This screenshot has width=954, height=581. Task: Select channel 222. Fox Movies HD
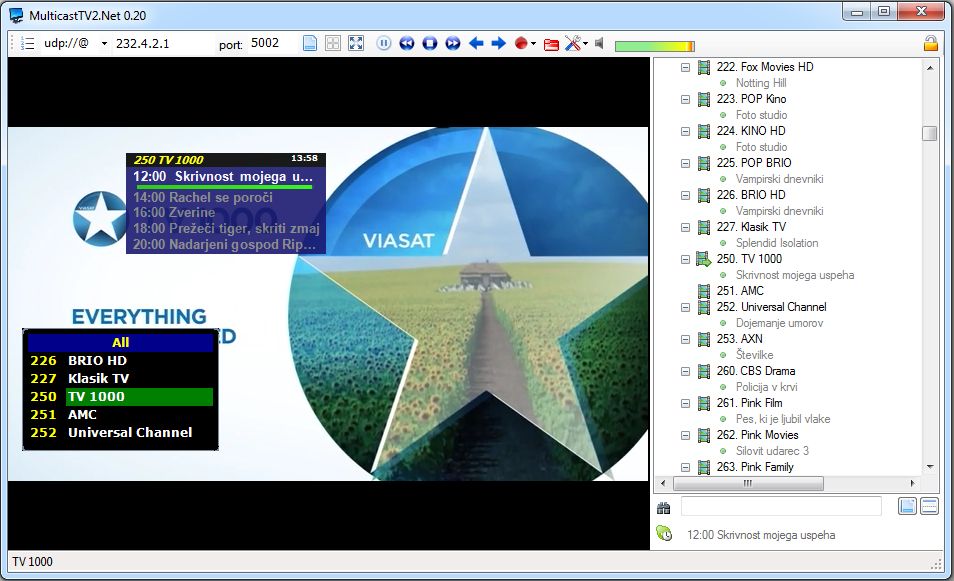(765, 67)
